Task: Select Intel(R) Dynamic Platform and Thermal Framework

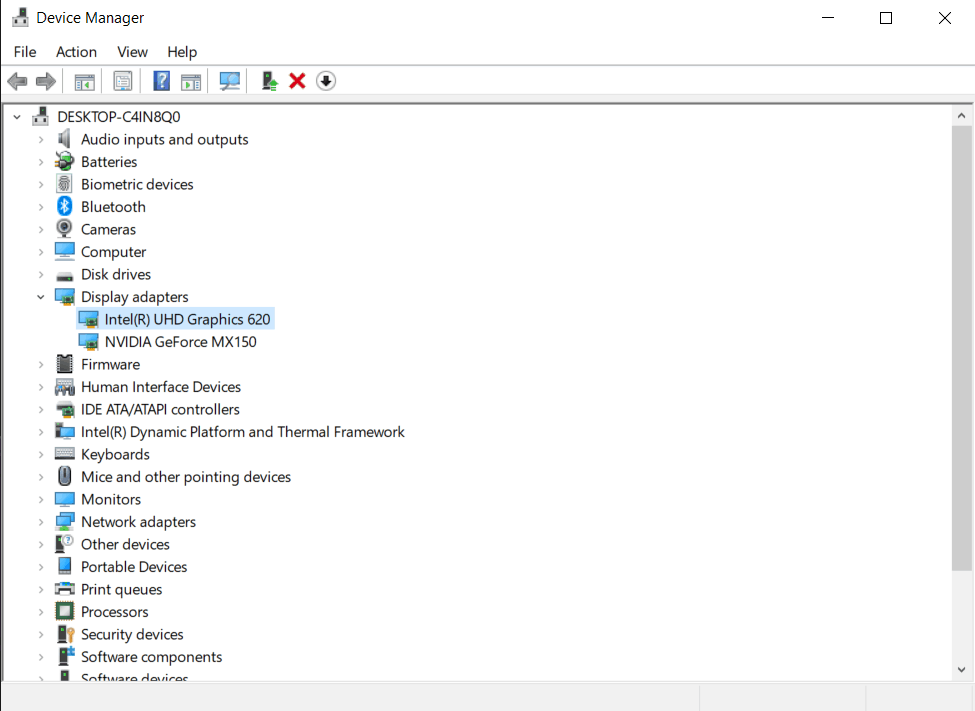Action: tap(243, 432)
